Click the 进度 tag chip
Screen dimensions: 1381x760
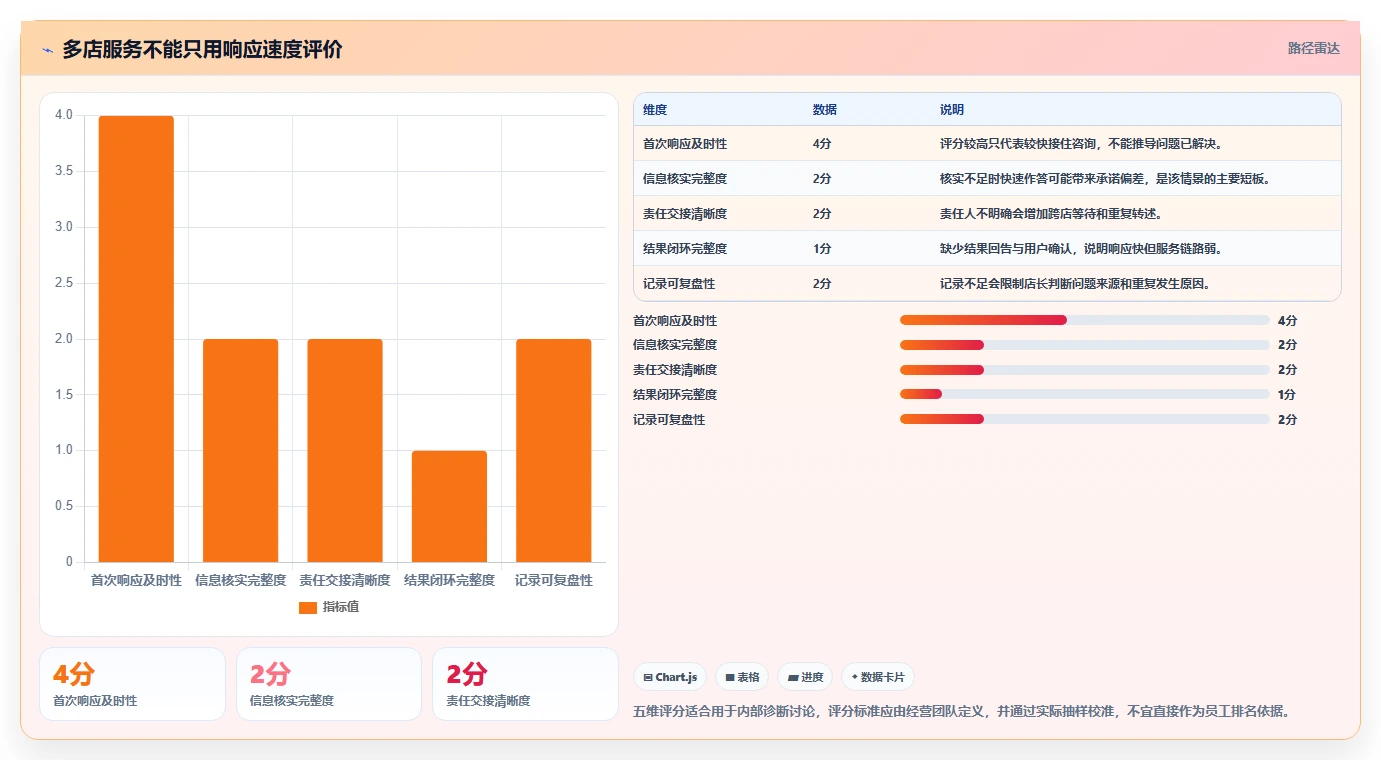(x=805, y=677)
